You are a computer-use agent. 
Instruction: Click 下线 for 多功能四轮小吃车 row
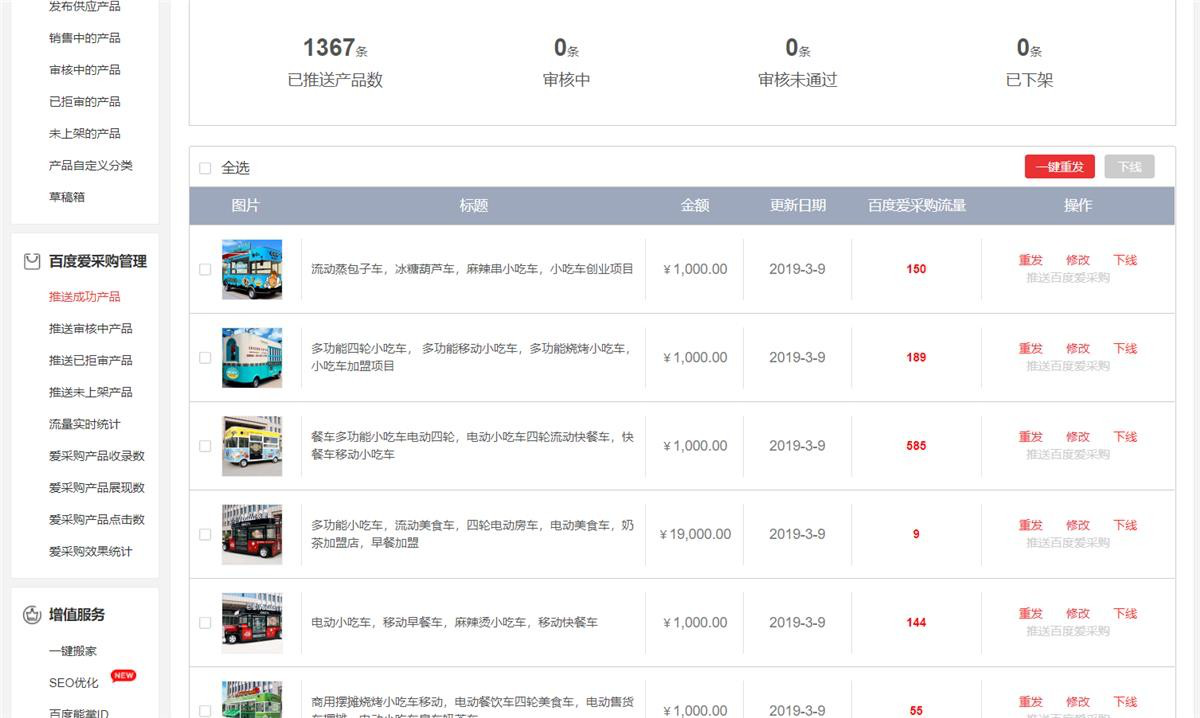click(x=1125, y=349)
